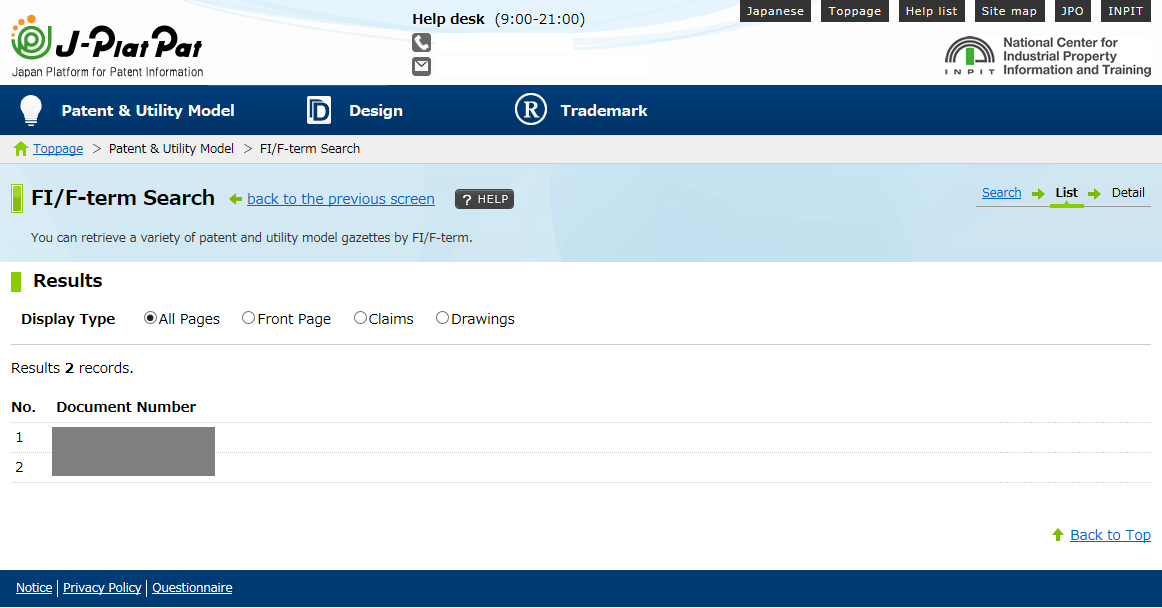Image resolution: width=1162 pixels, height=608 pixels.
Task: Click the help desk email envelope icon
Action: [421, 66]
